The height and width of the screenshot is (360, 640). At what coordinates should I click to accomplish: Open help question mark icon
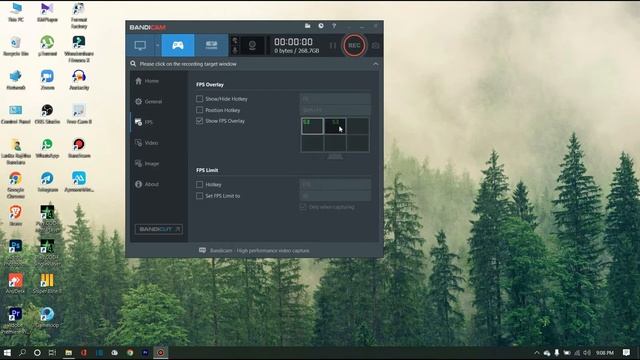(x=334, y=26)
